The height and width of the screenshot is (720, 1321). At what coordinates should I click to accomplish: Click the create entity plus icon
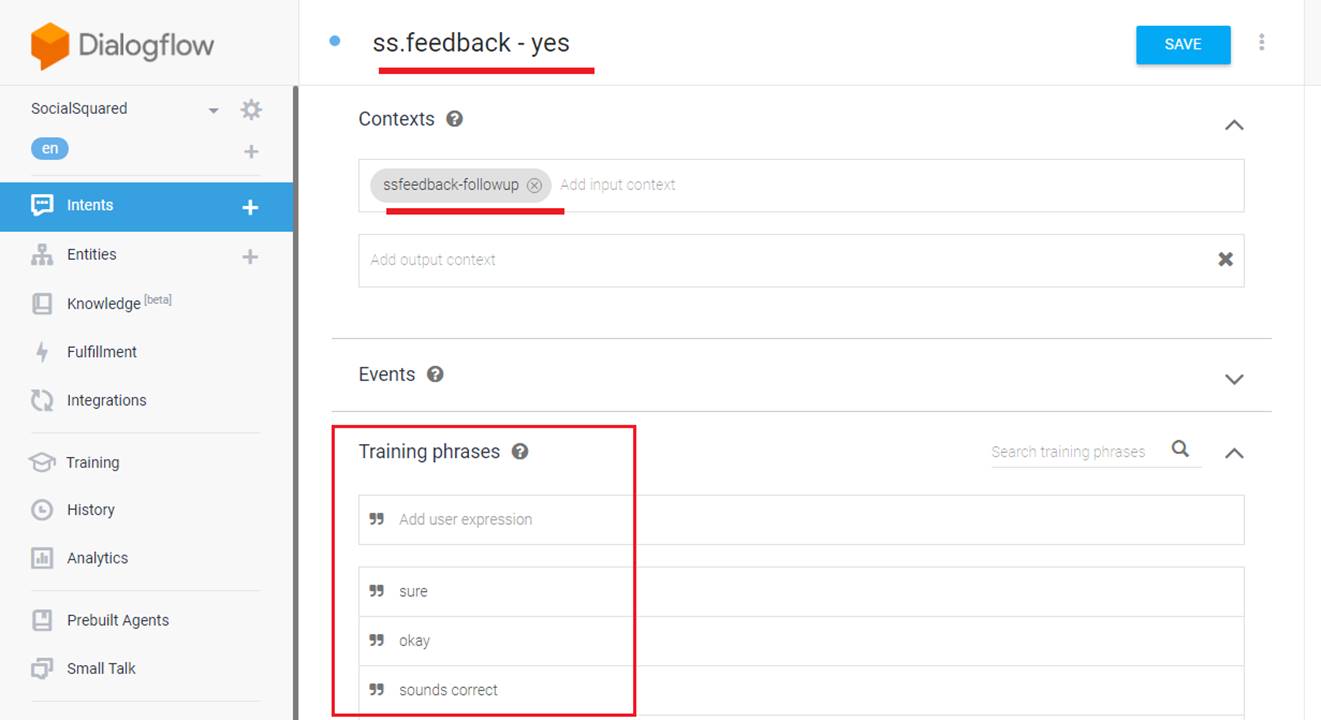click(250, 257)
